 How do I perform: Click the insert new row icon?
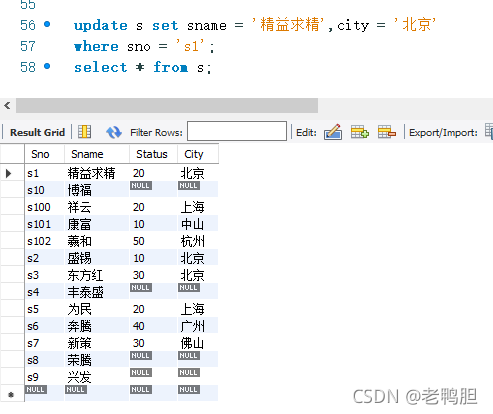360,132
